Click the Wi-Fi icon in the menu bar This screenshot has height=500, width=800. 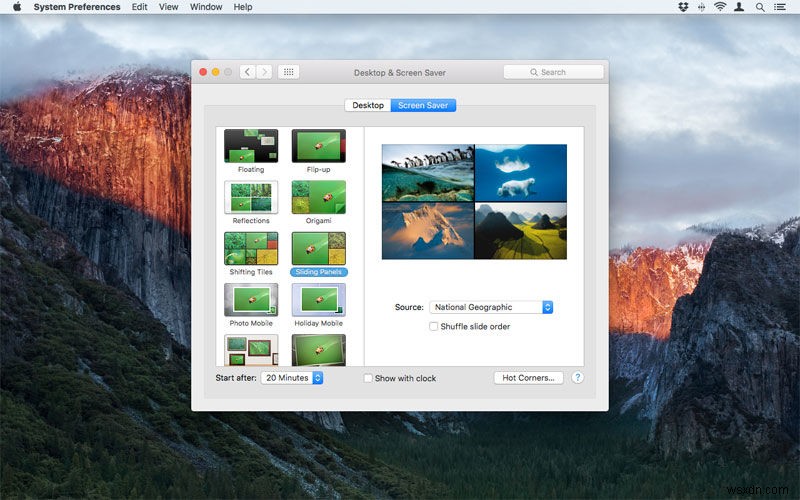(x=719, y=7)
